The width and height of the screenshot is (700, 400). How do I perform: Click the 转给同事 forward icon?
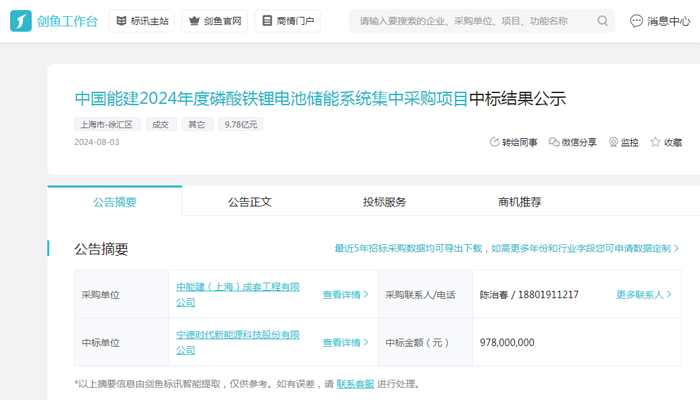coord(494,143)
